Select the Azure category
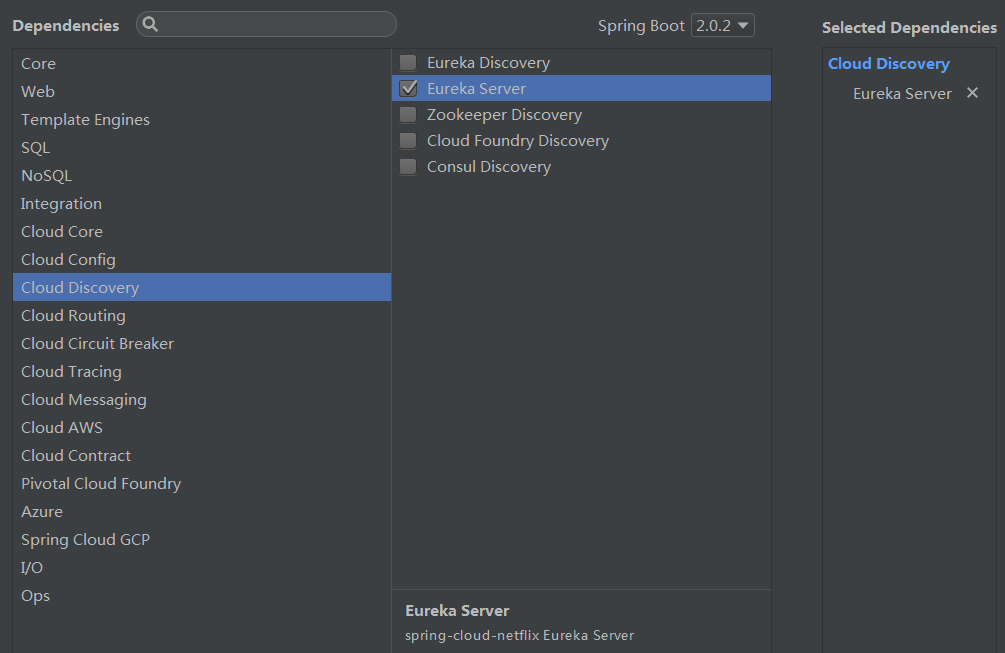 coord(202,511)
